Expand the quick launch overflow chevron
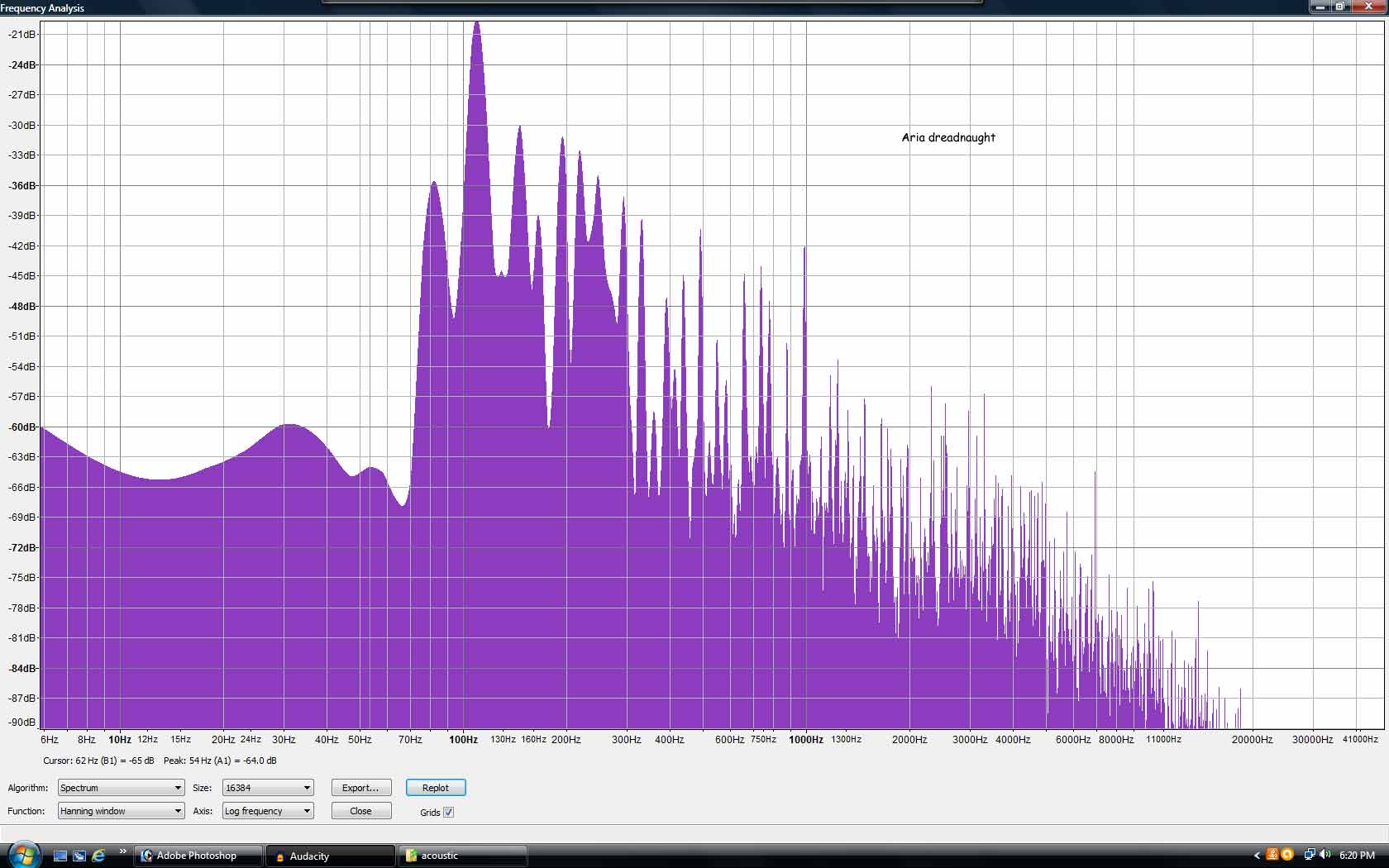Viewport: 1389px width, 868px height. tap(122, 851)
